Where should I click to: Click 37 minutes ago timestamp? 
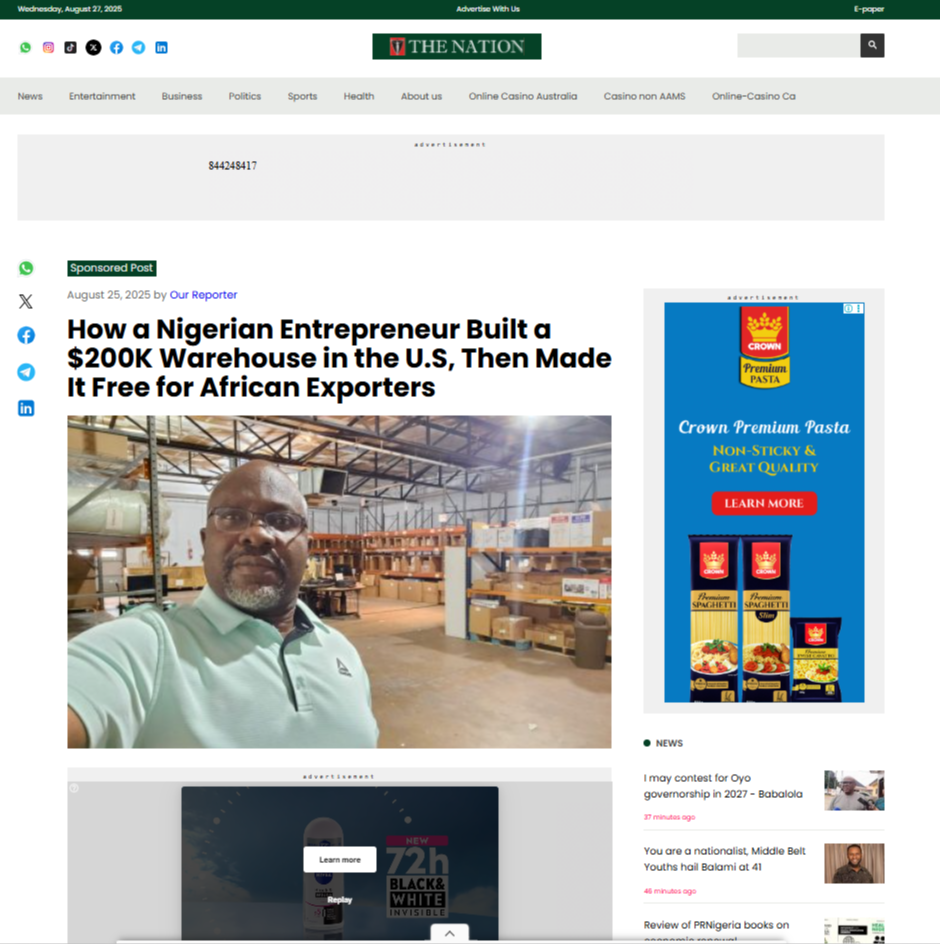tap(669, 817)
